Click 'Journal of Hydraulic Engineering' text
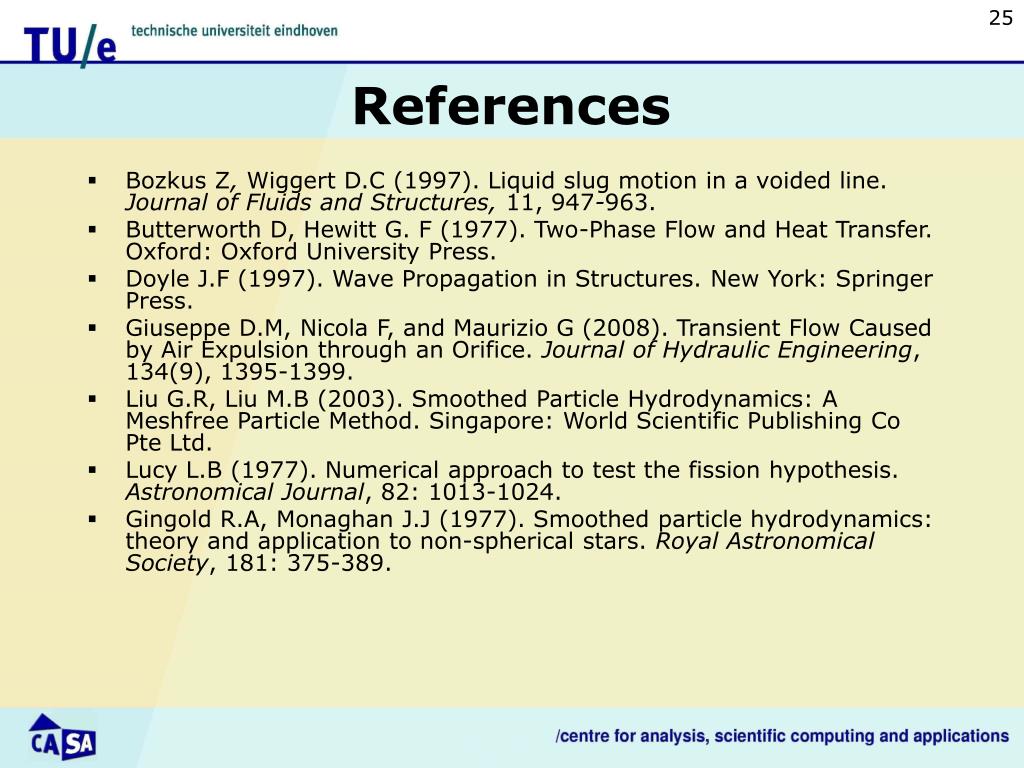The height and width of the screenshot is (768, 1024). click(727, 350)
